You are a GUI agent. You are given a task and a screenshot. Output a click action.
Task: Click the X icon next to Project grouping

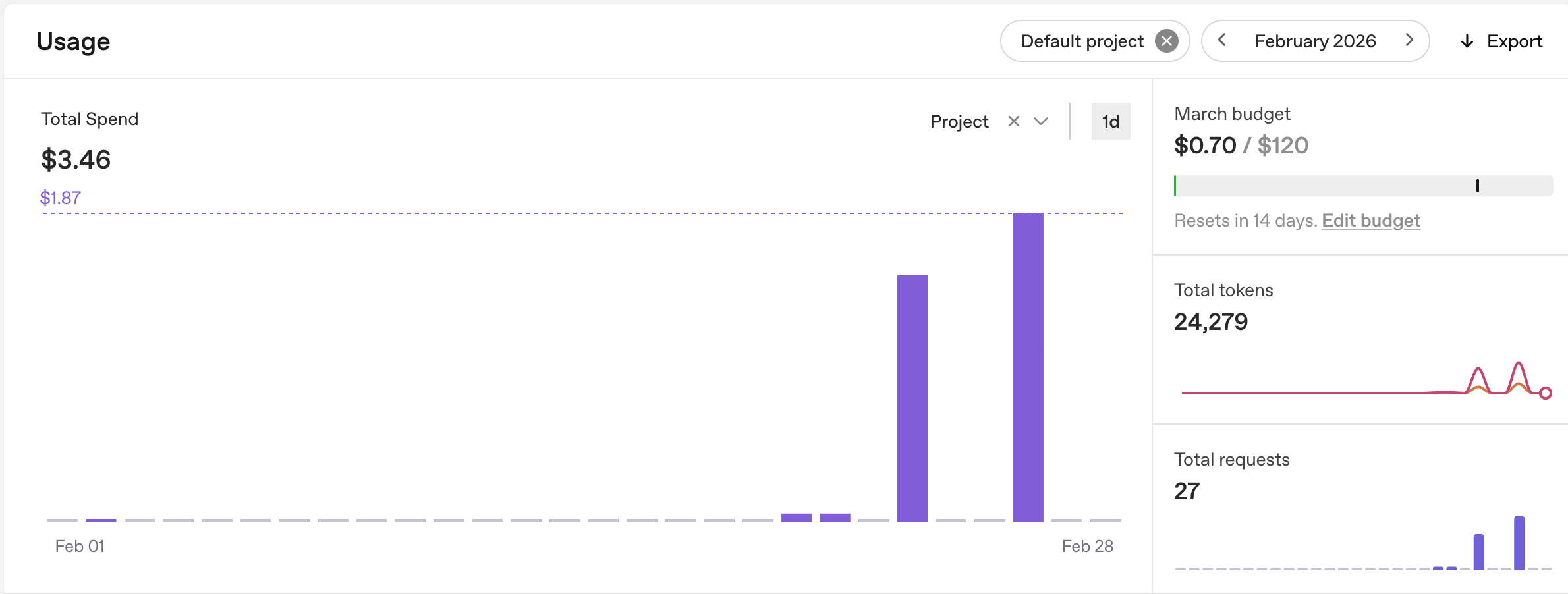[1014, 121]
